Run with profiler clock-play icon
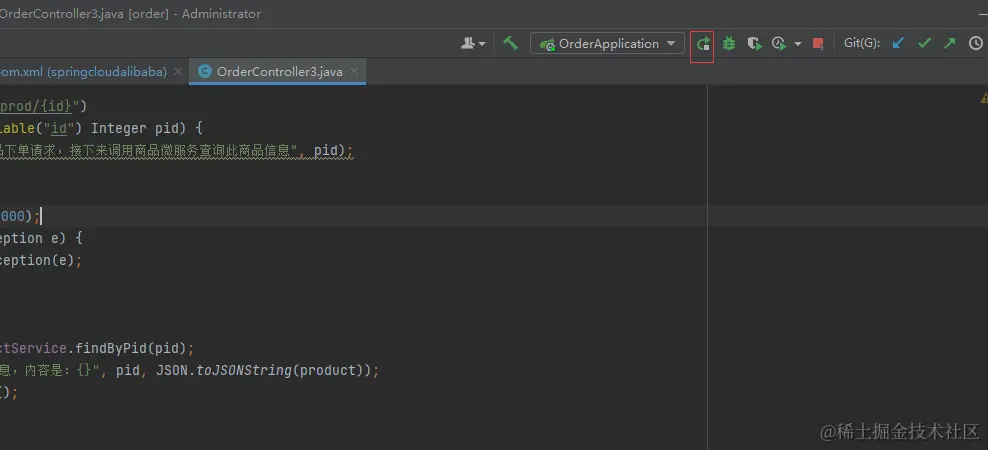Viewport: 988px width, 450px height. [x=779, y=43]
